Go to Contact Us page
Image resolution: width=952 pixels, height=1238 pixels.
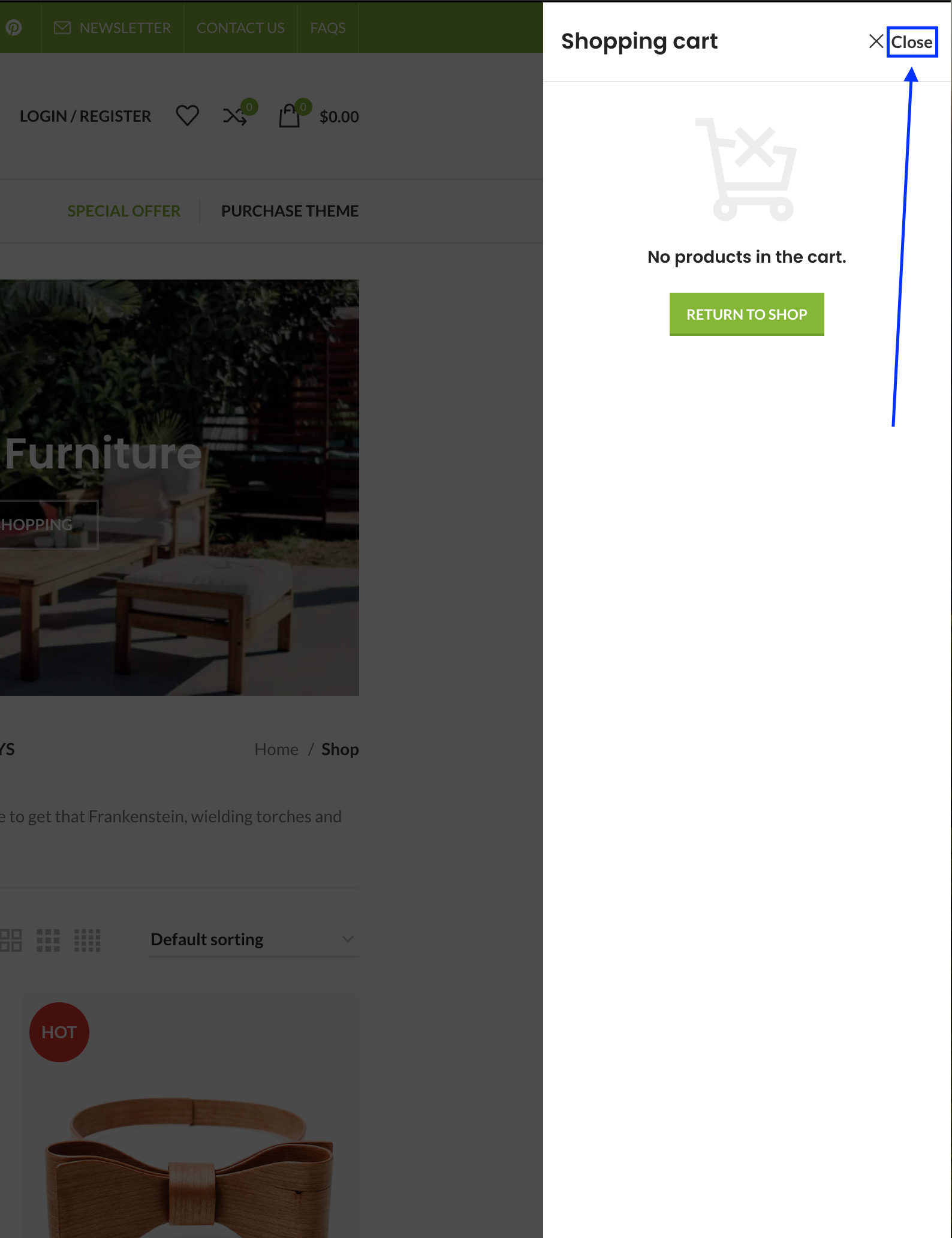[240, 28]
